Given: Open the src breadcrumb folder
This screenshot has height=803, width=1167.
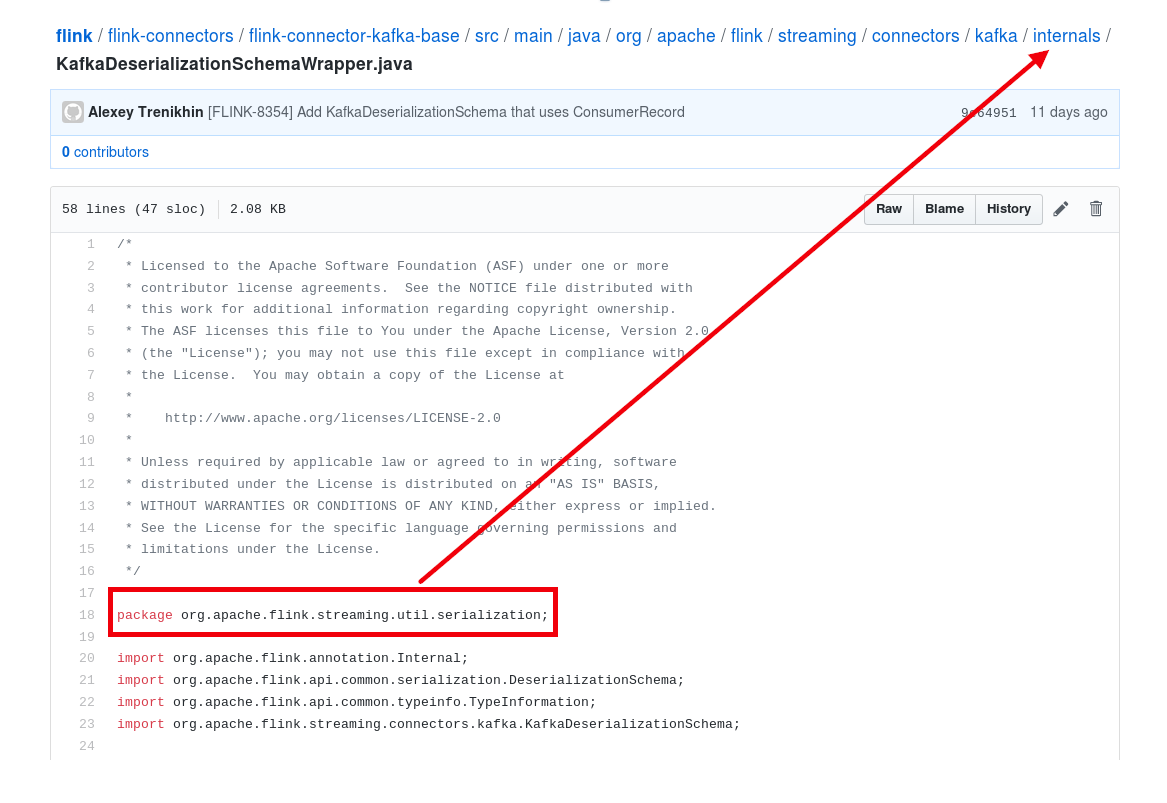Looking at the screenshot, I should (487, 36).
